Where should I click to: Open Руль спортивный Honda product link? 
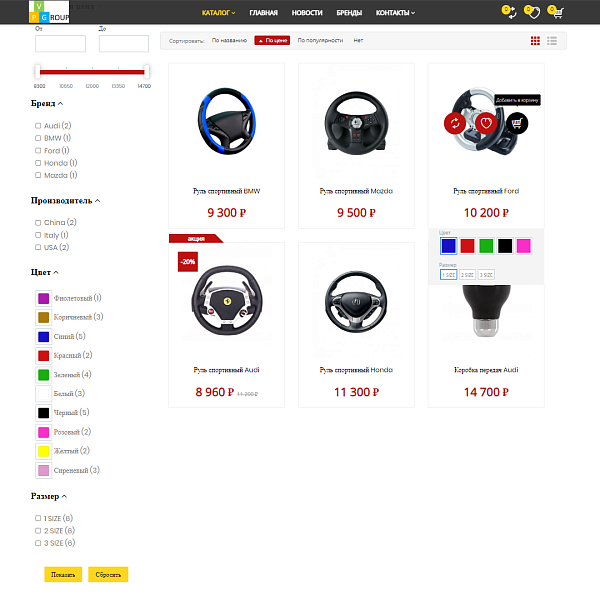(x=356, y=370)
